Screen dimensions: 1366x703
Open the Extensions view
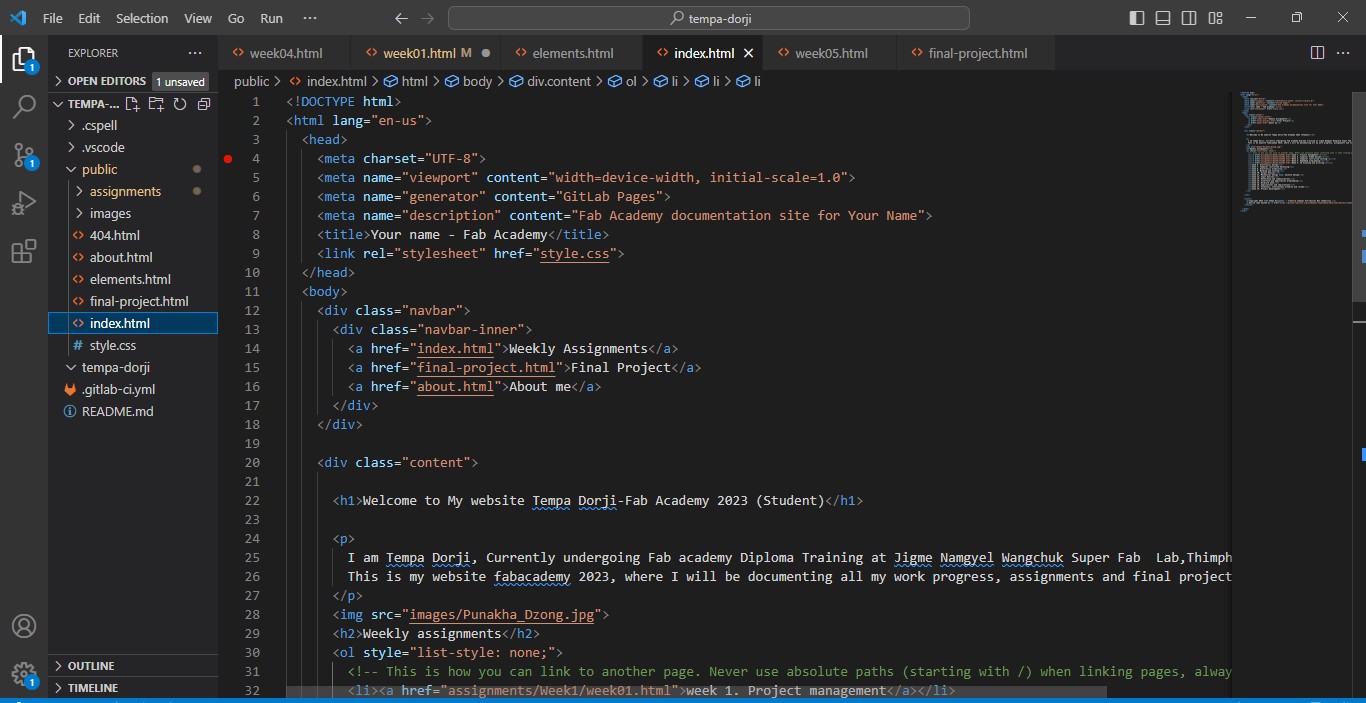click(24, 252)
